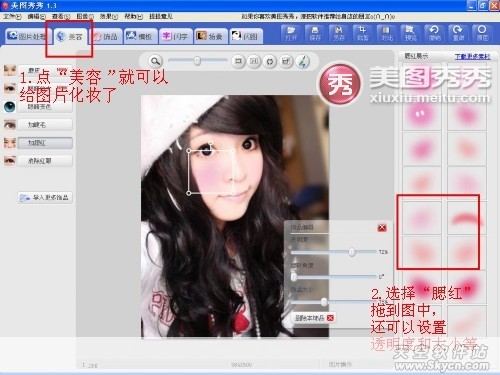This screenshot has width=500, height=375.
Task: Pick the red curved blush thumbnail
Action: point(466,218)
